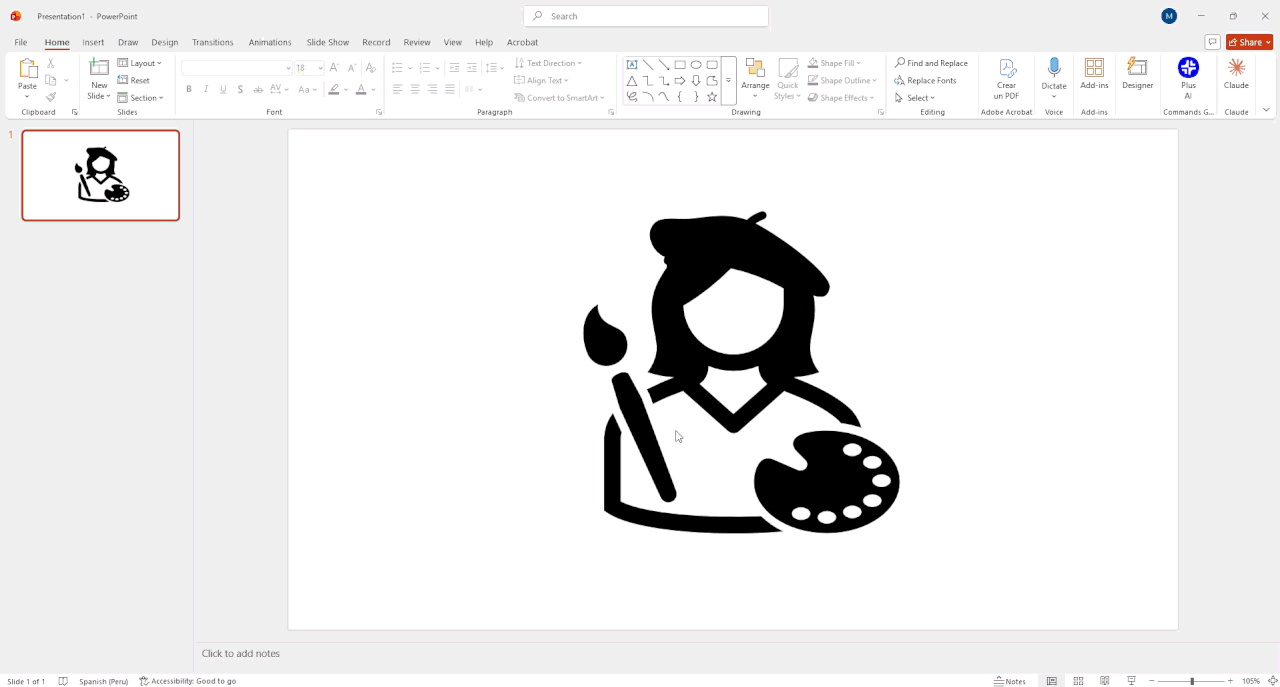
Task: Click Increase Font Size icon
Action: coord(334,68)
